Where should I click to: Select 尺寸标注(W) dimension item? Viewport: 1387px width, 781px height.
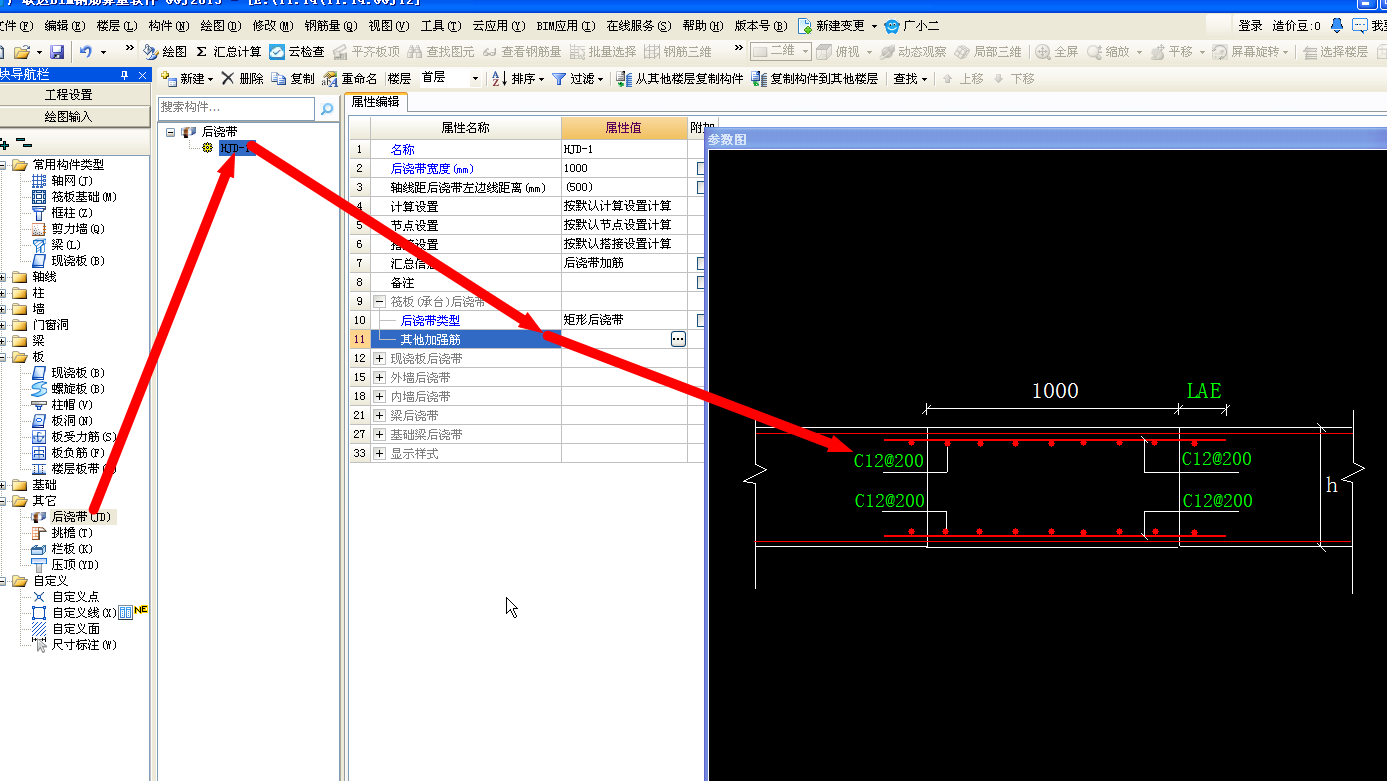tap(83, 645)
